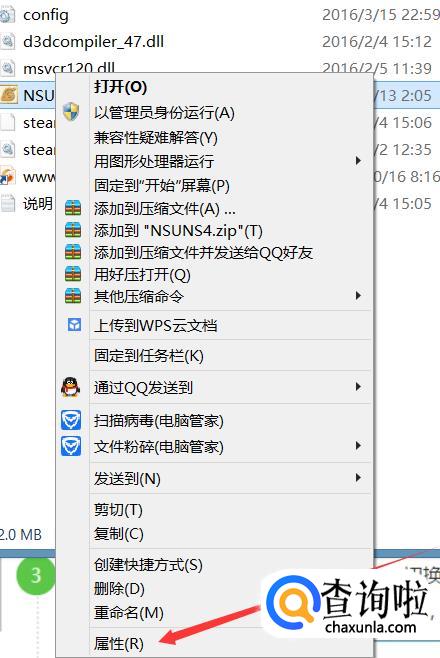Image resolution: width=440 pixels, height=658 pixels.
Task: Click the archive icon beside 添加到压缩文件(A)
Action: (73, 208)
